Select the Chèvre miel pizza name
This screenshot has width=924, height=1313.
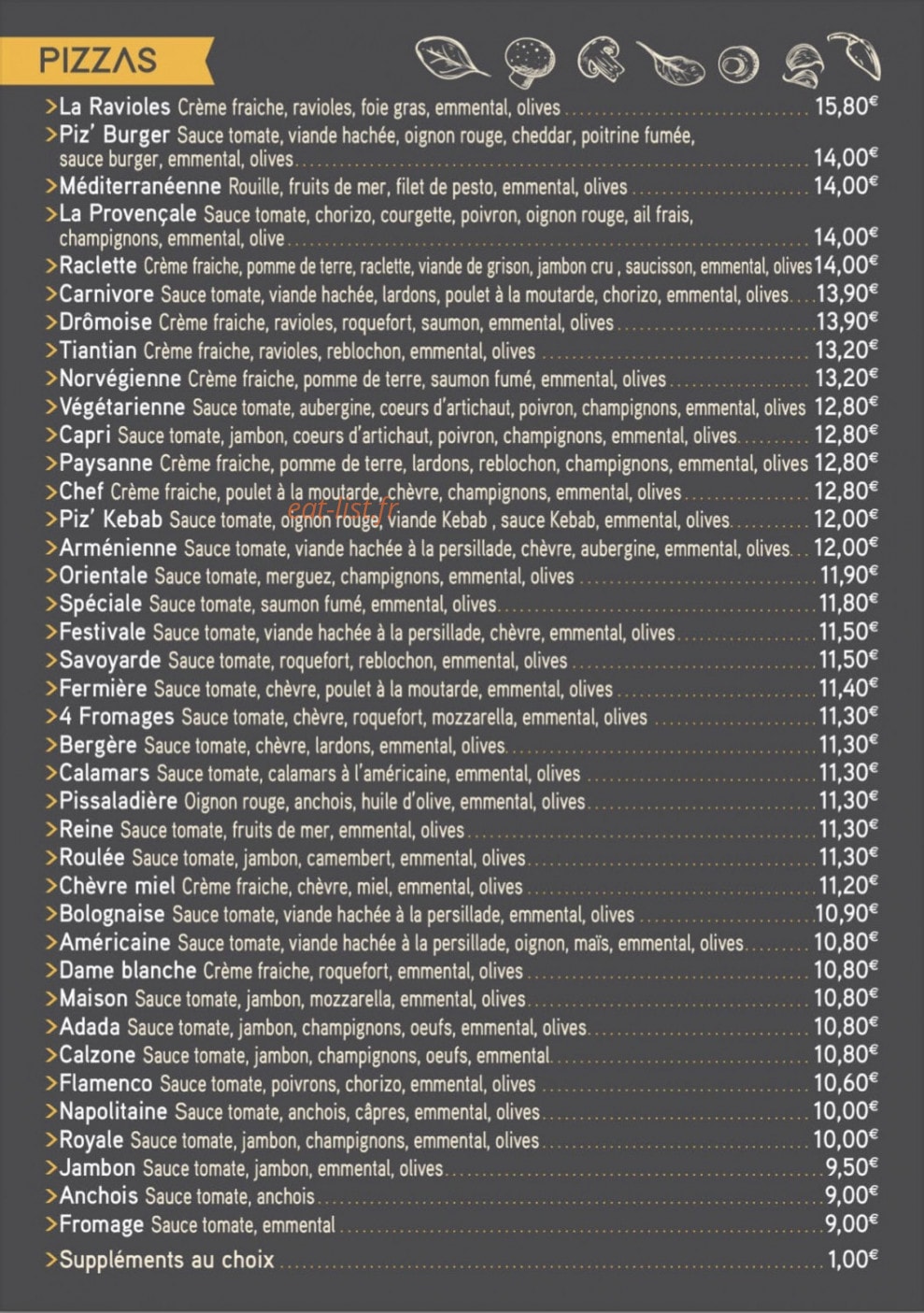(x=117, y=886)
